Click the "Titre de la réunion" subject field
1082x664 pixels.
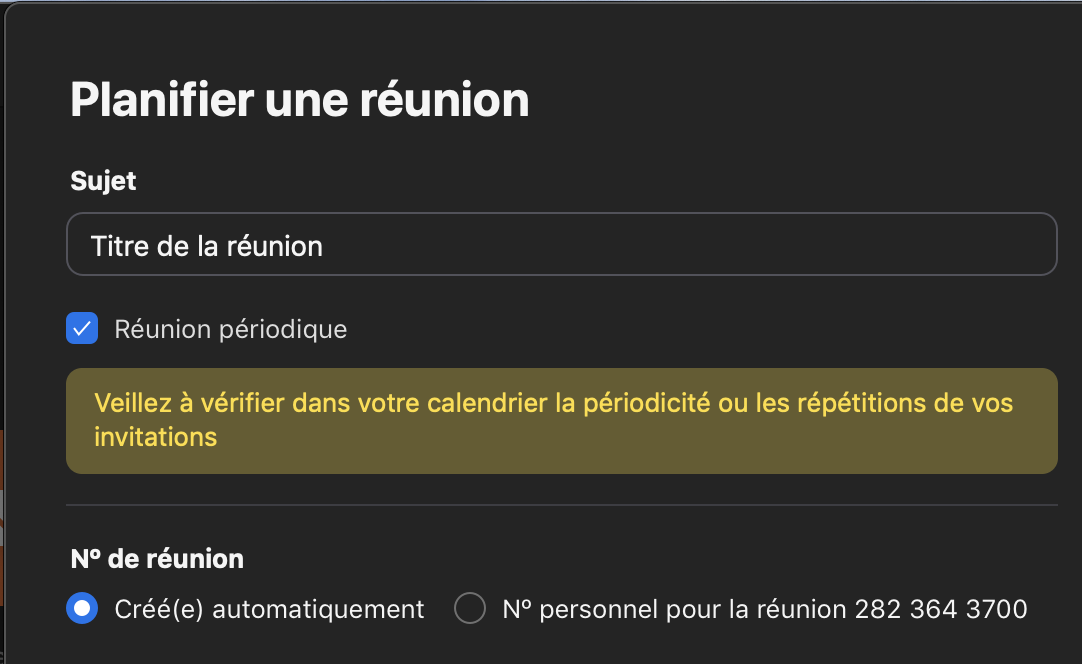point(400,245)
